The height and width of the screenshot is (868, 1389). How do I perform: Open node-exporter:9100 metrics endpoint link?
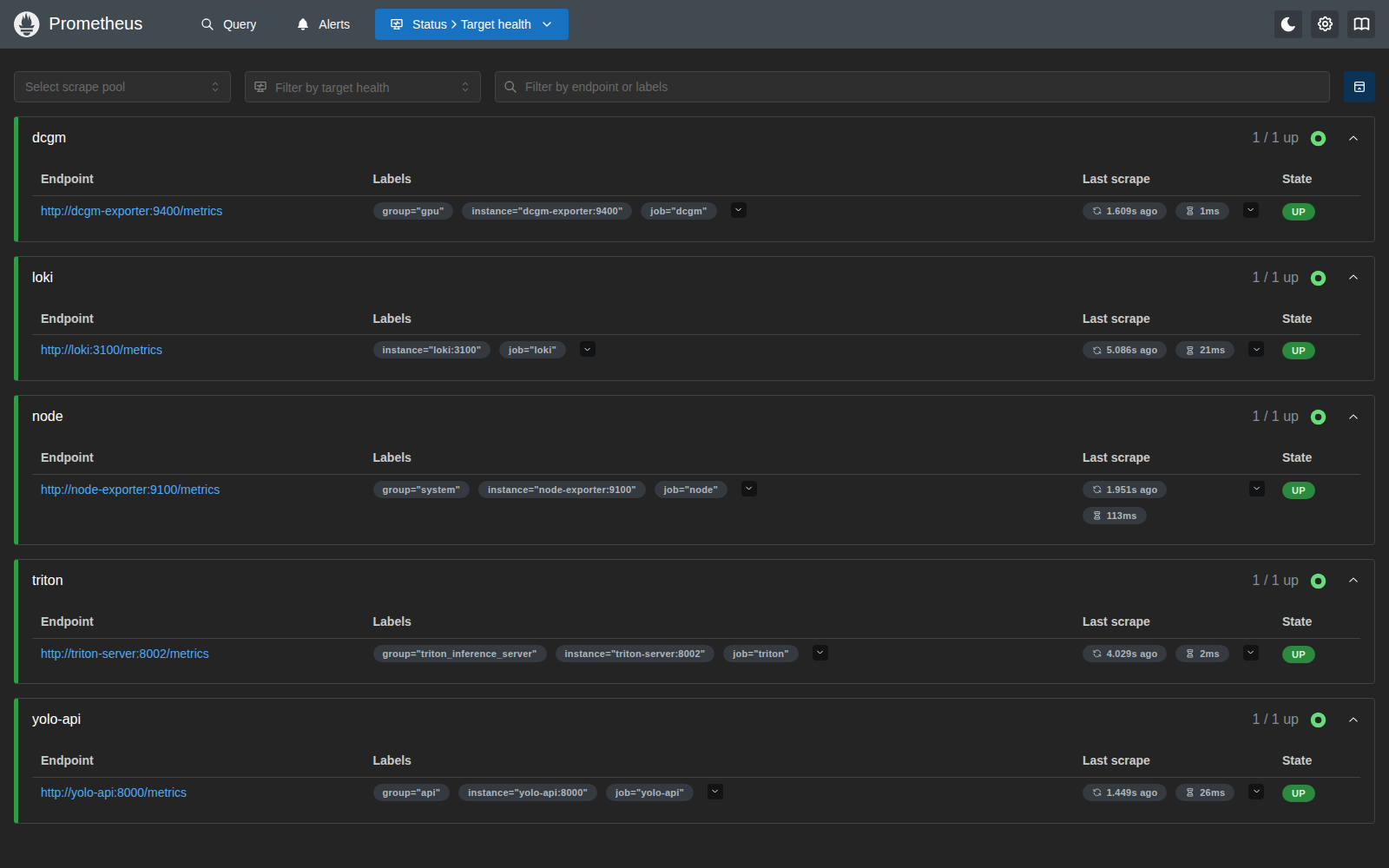click(130, 490)
